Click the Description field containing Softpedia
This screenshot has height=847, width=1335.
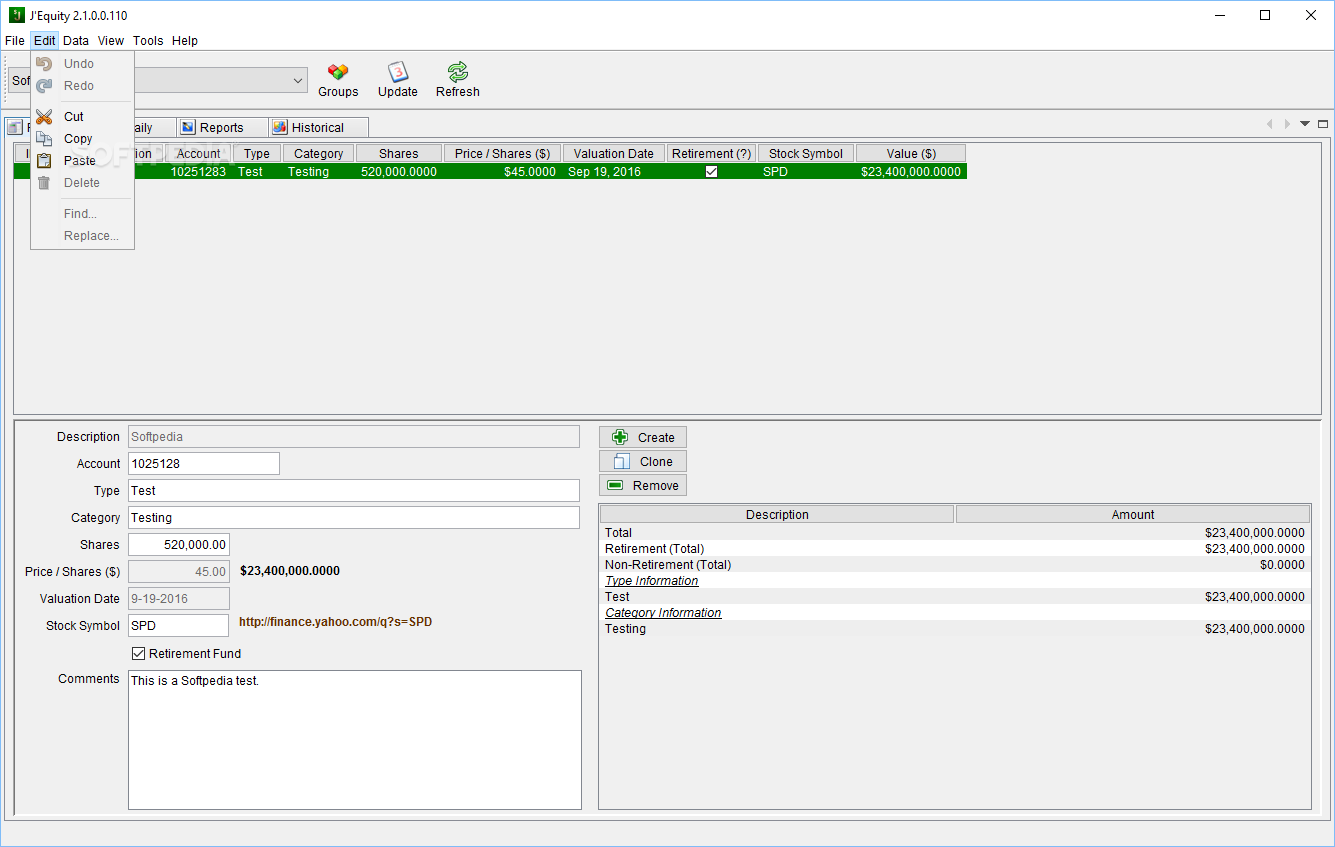pyautogui.click(x=354, y=437)
